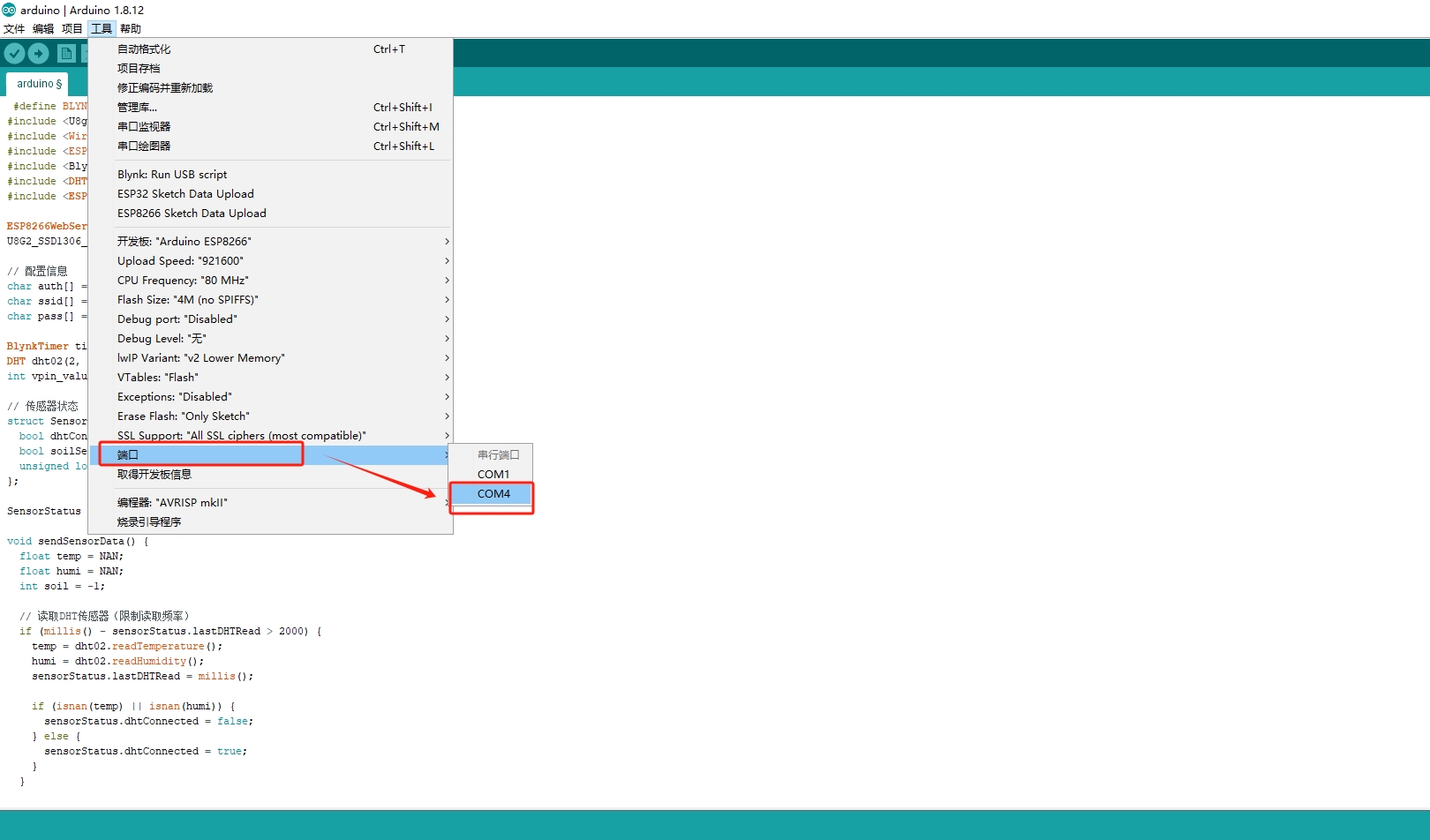Click the Upload arrow icon

(39, 53)
